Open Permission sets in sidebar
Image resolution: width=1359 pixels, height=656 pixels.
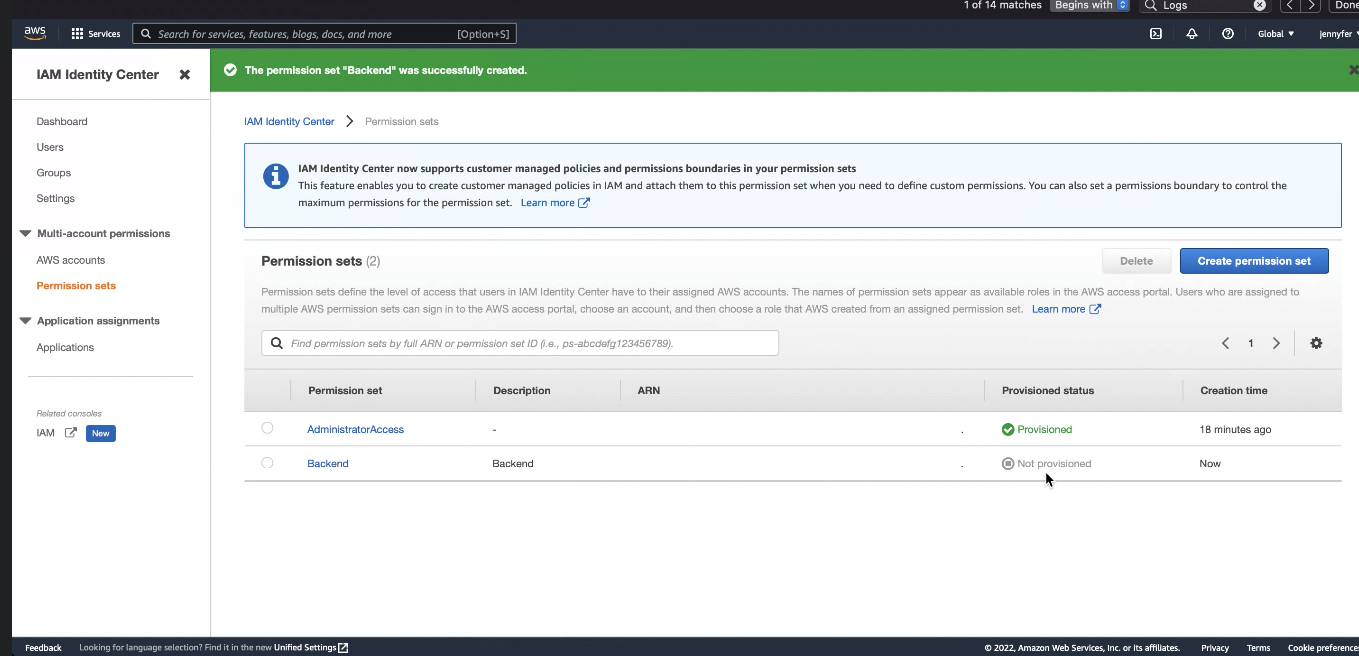pos(76,286)
